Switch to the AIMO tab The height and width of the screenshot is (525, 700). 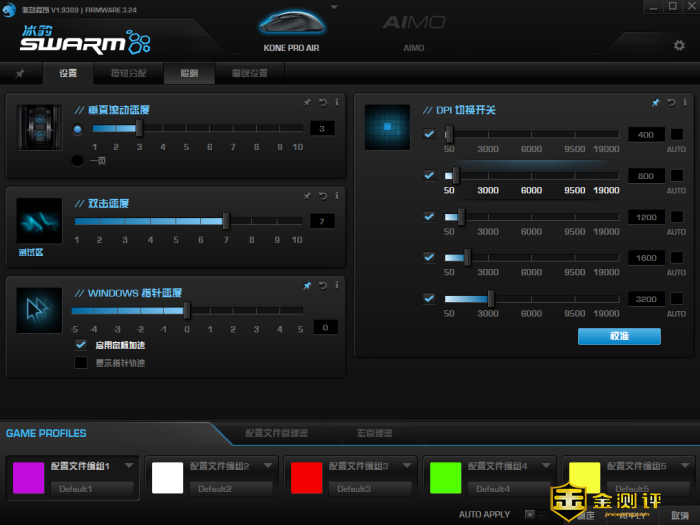click(414, 47)
